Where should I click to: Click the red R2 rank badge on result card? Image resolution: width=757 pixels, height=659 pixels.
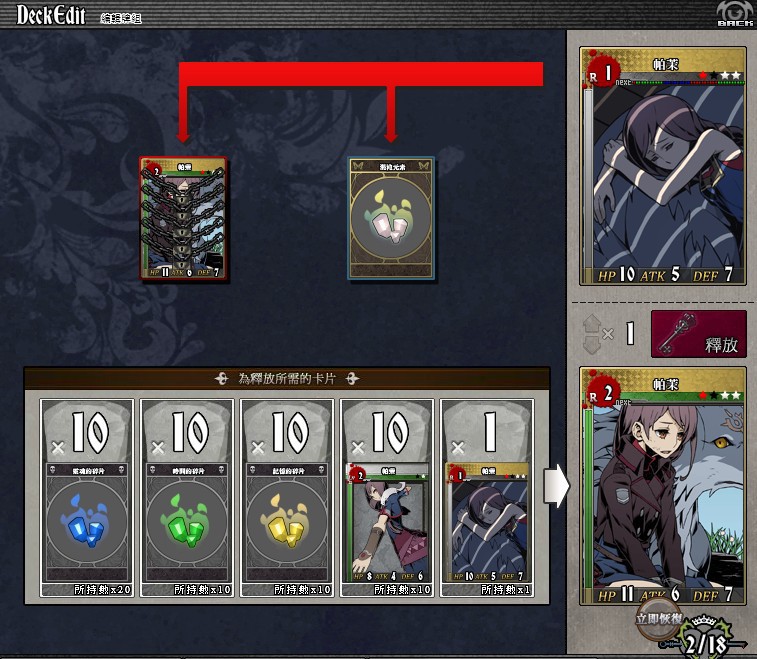coord(601,393)
